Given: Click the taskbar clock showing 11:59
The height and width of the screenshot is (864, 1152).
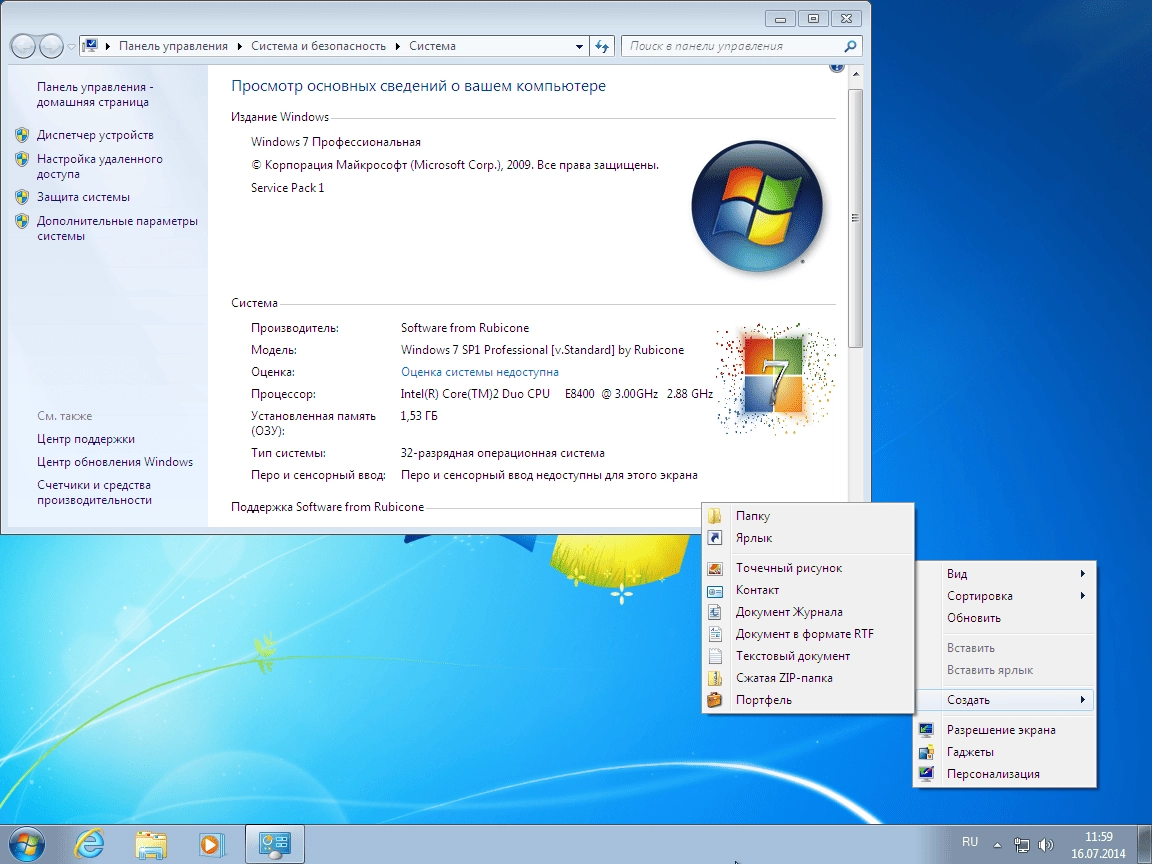Looking at the screenshot, I should pyautogui.click(x=1098, y=845).
